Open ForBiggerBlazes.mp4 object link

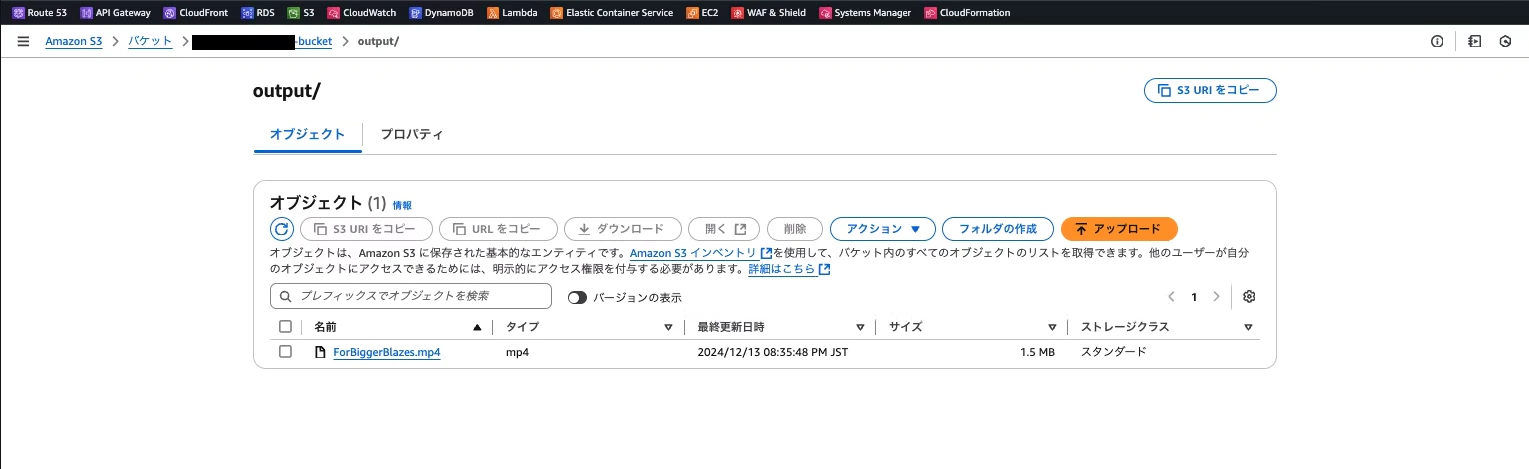point(387,352)
